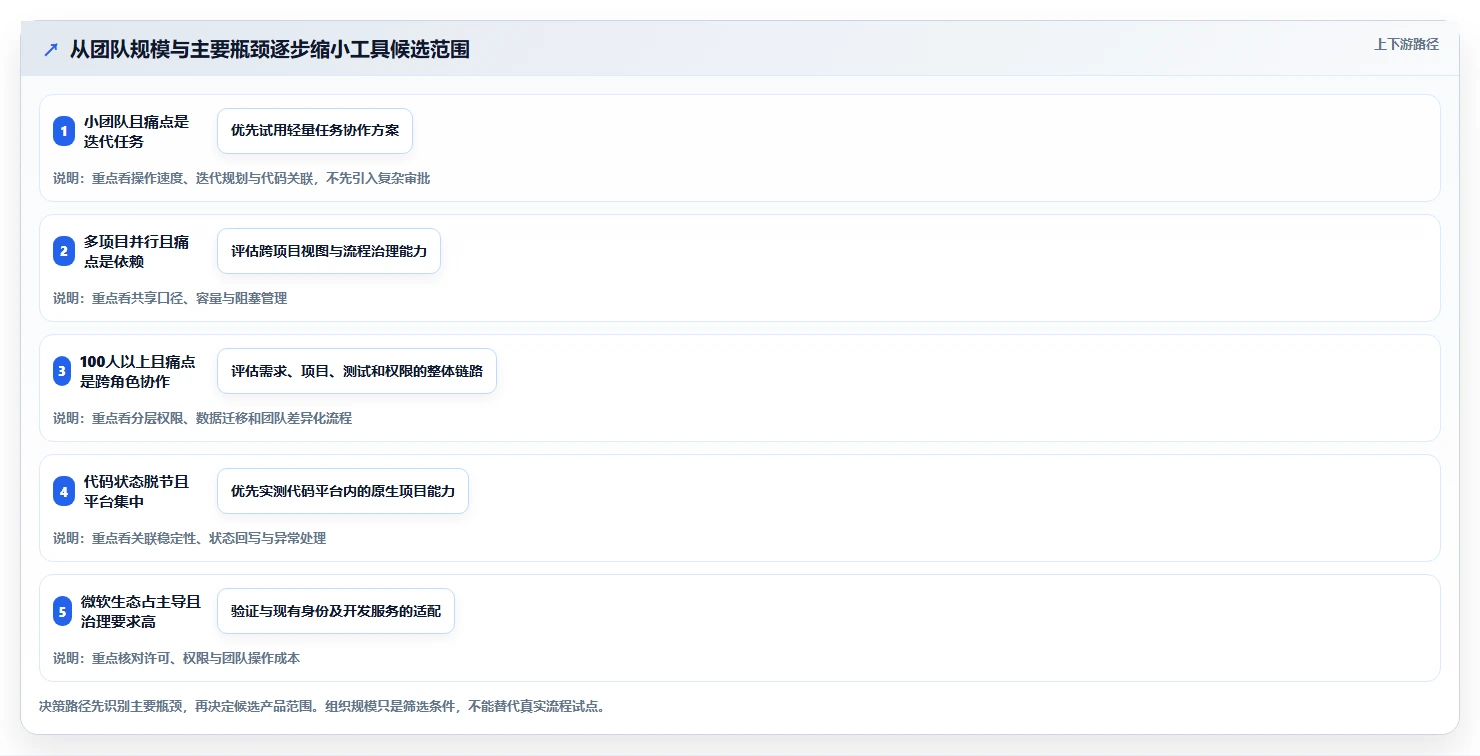Image resolution: width=1480 pixels, height=756 pixels.
Task: Select 评估需求、项目、测试和权限的整体链路 box
Action: click(x=357, y=371)
